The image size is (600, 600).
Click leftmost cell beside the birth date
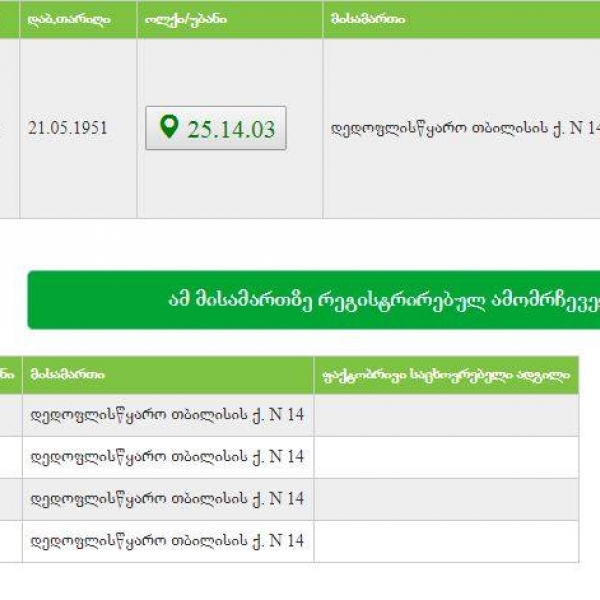9,128
